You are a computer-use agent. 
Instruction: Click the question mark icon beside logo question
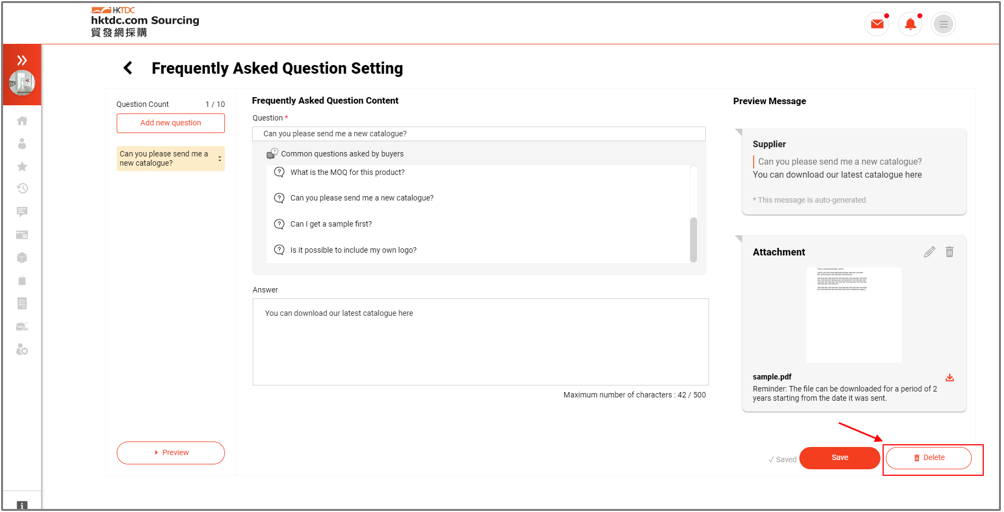pos(279,250)
